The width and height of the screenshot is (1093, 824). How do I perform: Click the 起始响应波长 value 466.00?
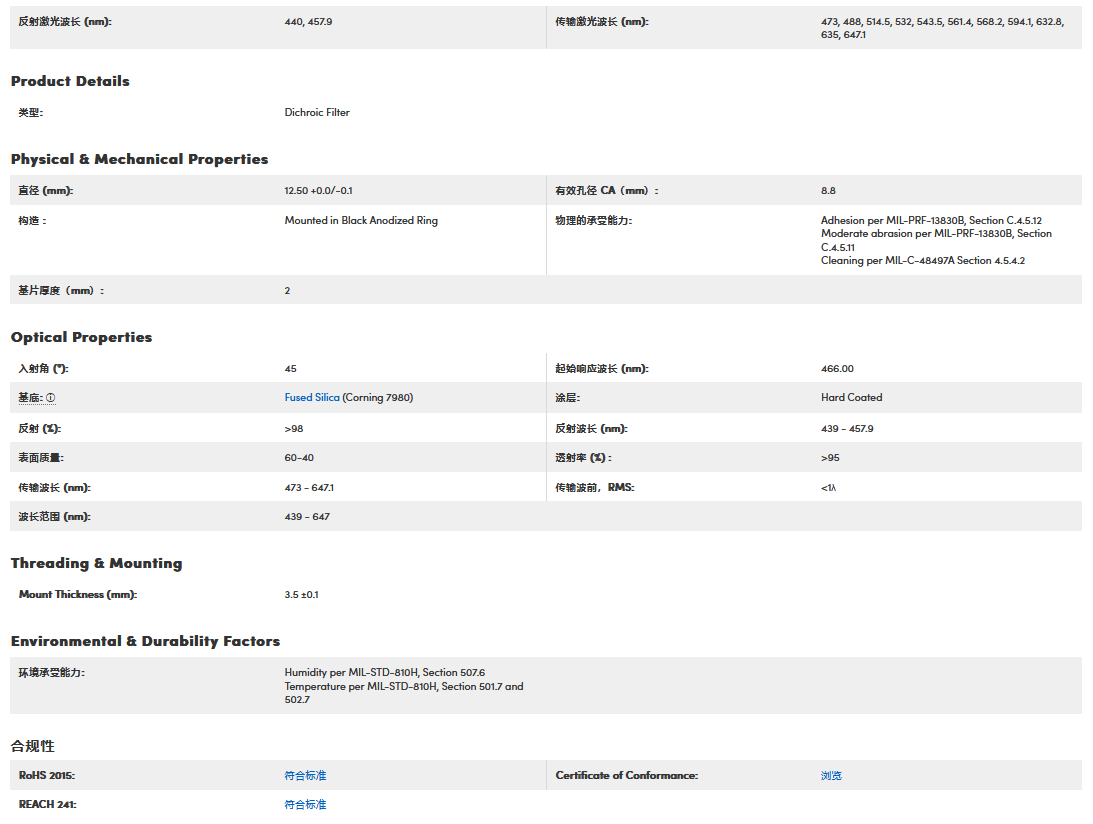[x=837, y=369]
